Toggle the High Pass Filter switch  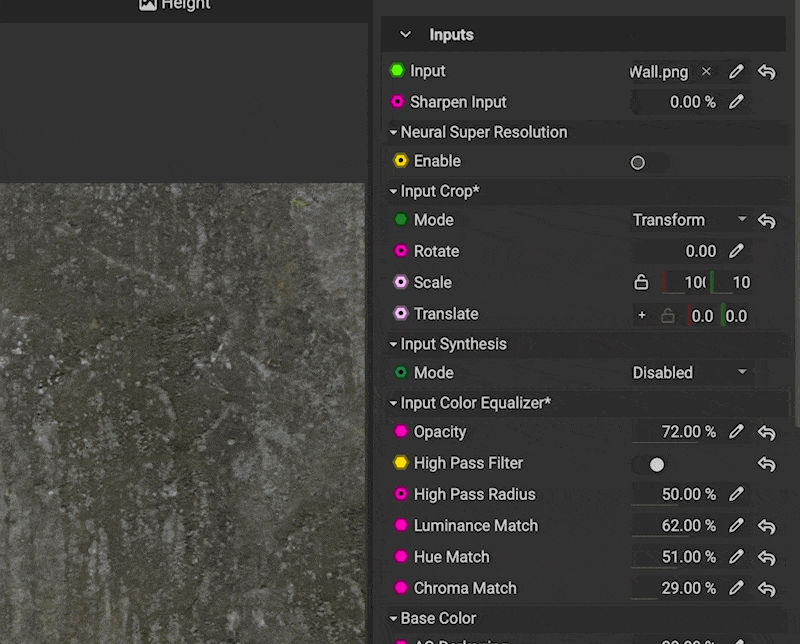pos(650,464)
